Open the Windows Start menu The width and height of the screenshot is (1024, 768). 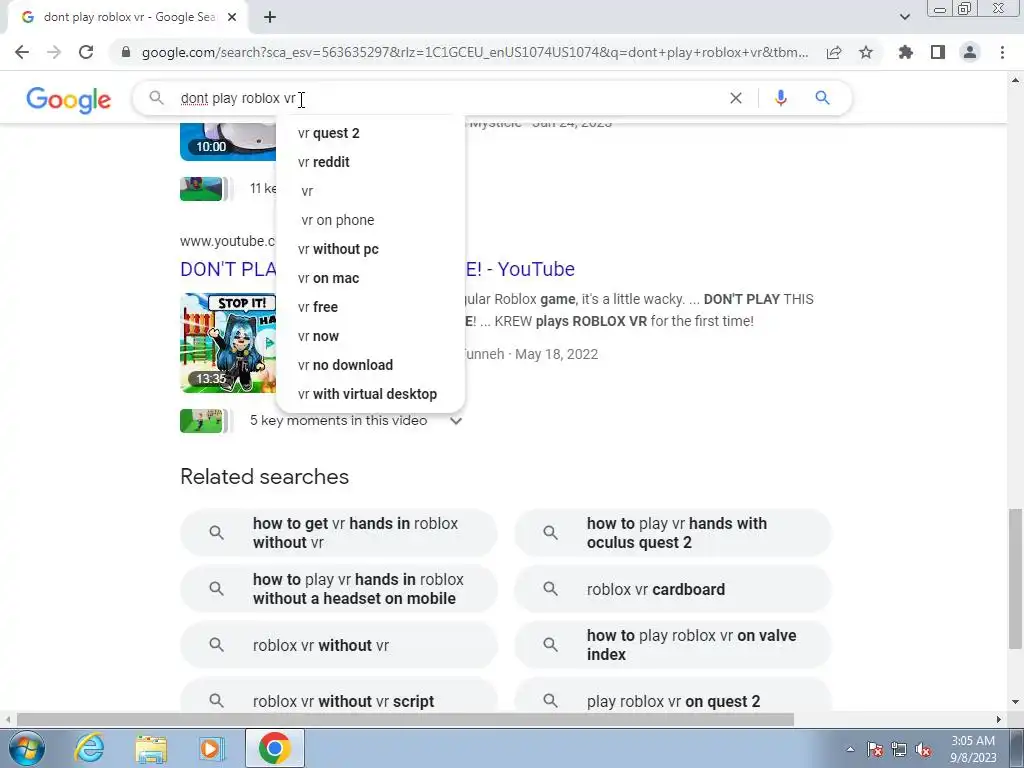[x=26, y=748]
